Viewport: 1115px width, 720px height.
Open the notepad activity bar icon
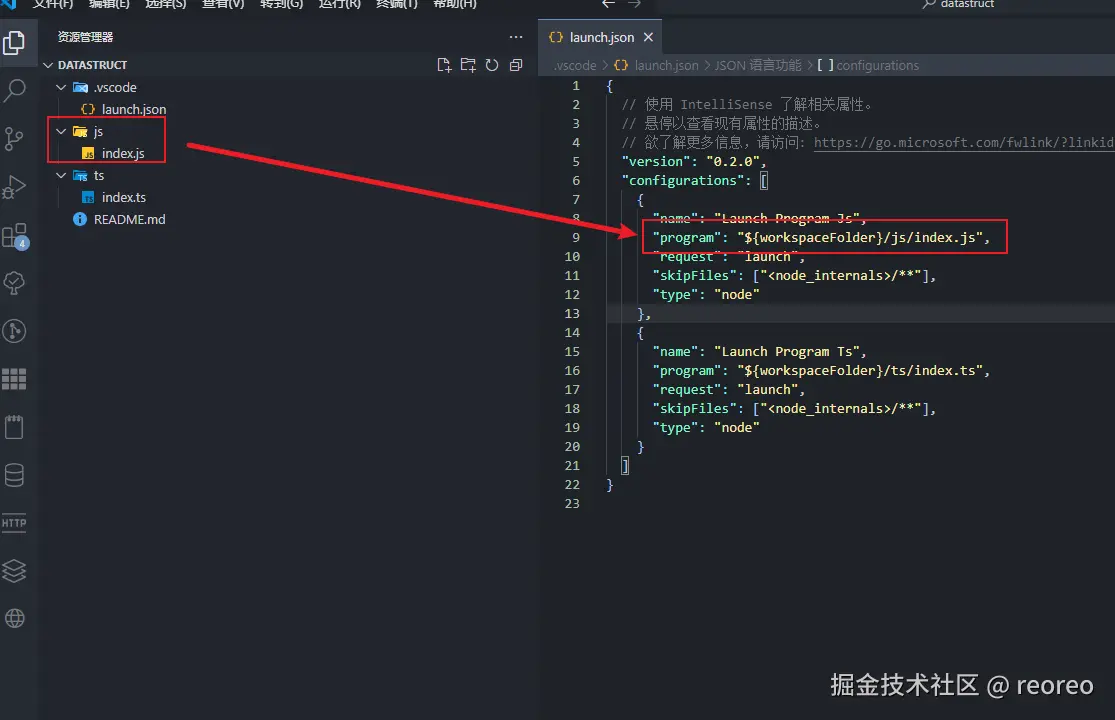pyautogui.click(x=14, y=427)
